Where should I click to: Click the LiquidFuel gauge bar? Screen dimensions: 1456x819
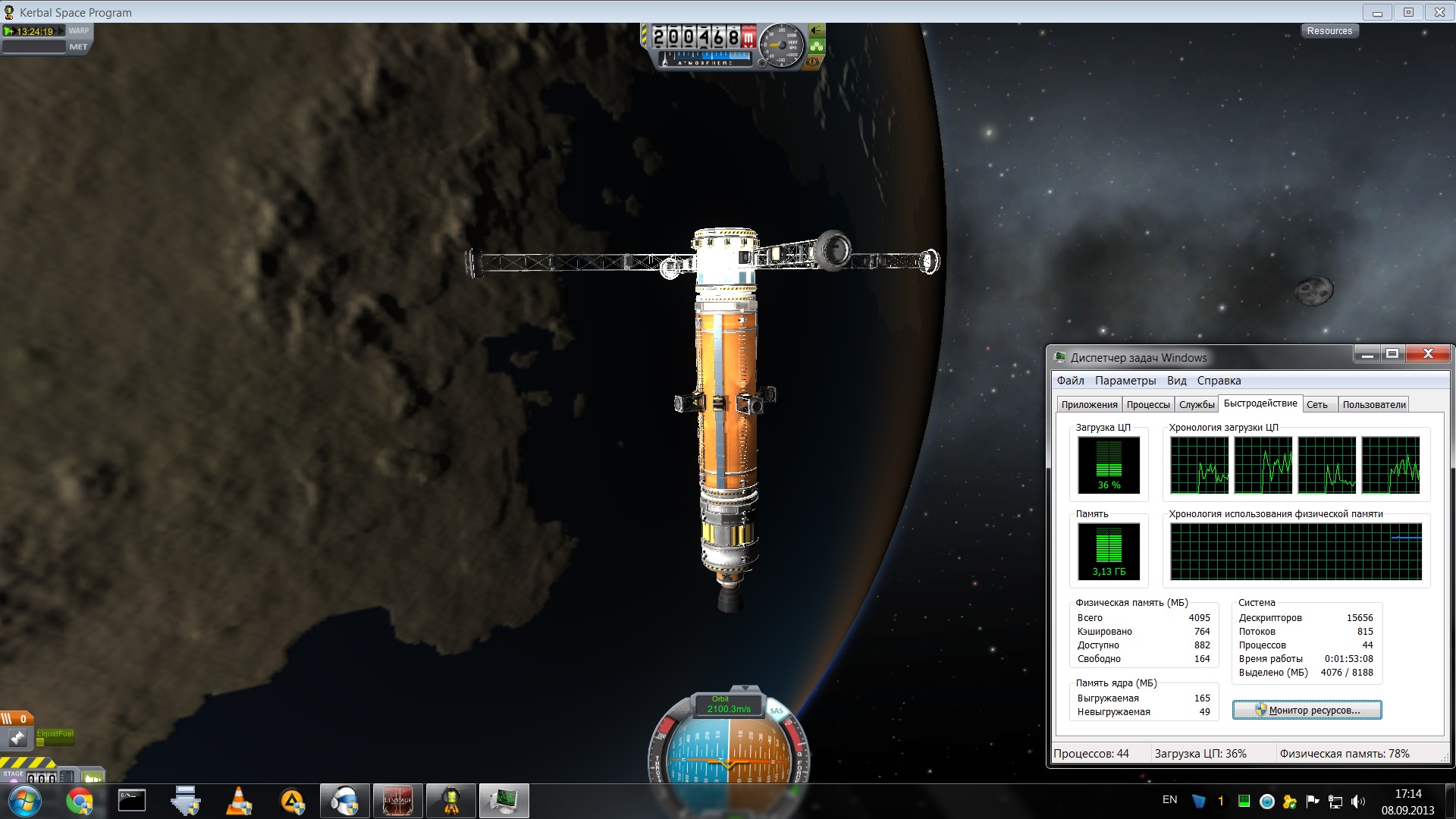[x=55, y=737]
